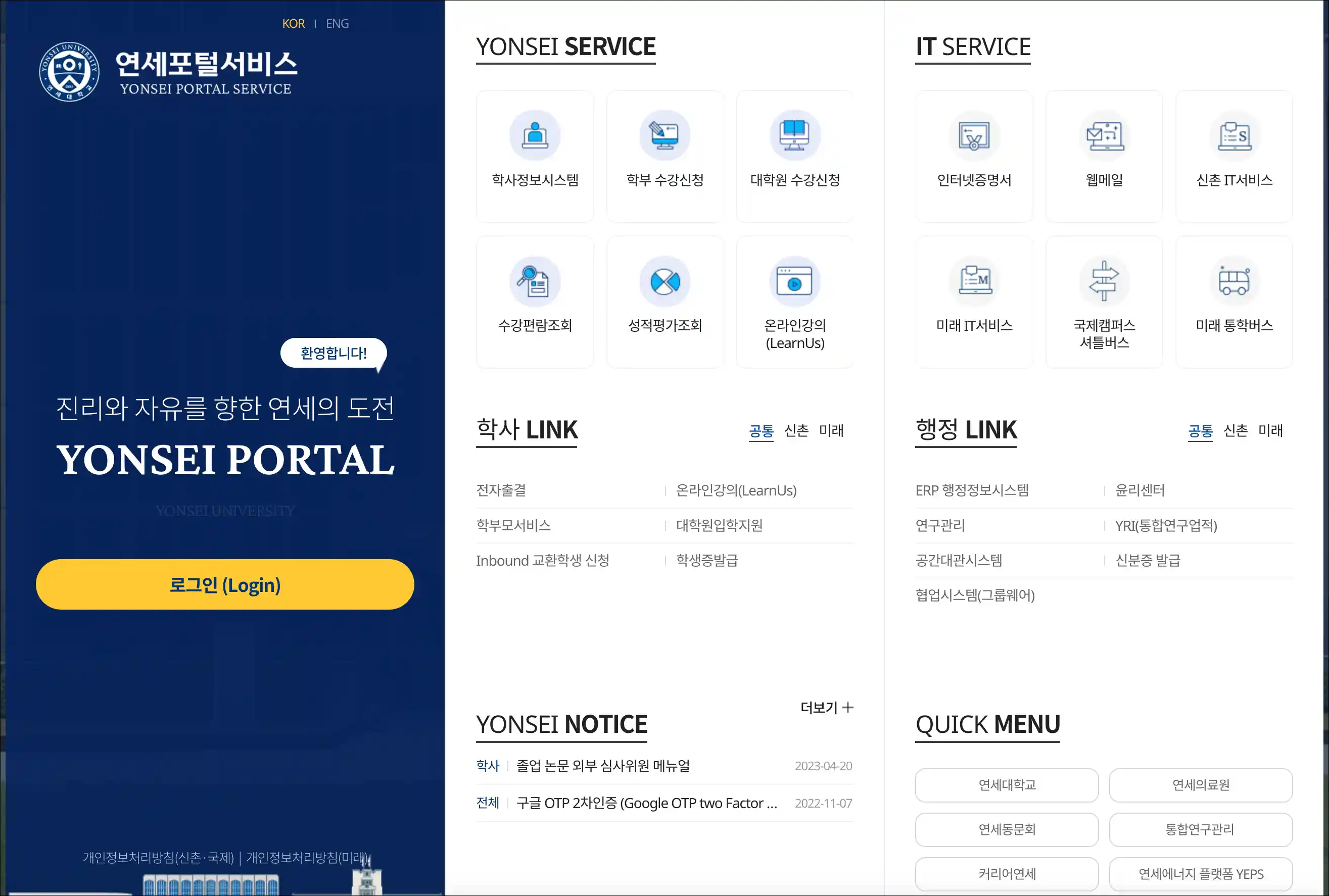The image size is (1329, 896).
Task: Open the YRI(통합연구업적) link
Action: coord(1166,525)
